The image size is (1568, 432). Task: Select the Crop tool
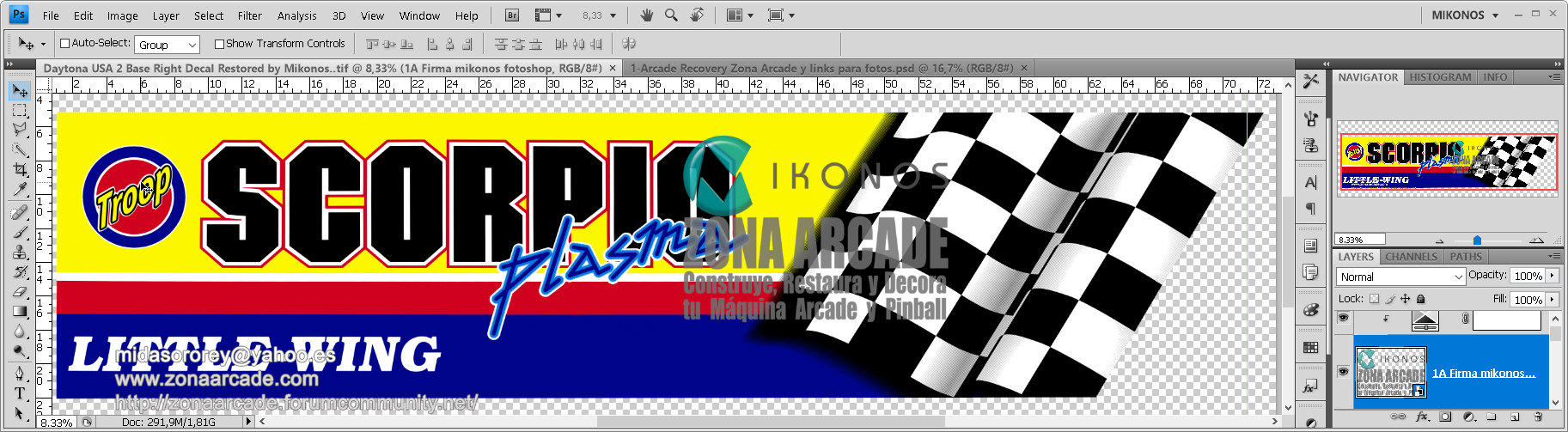click(20, 169)
